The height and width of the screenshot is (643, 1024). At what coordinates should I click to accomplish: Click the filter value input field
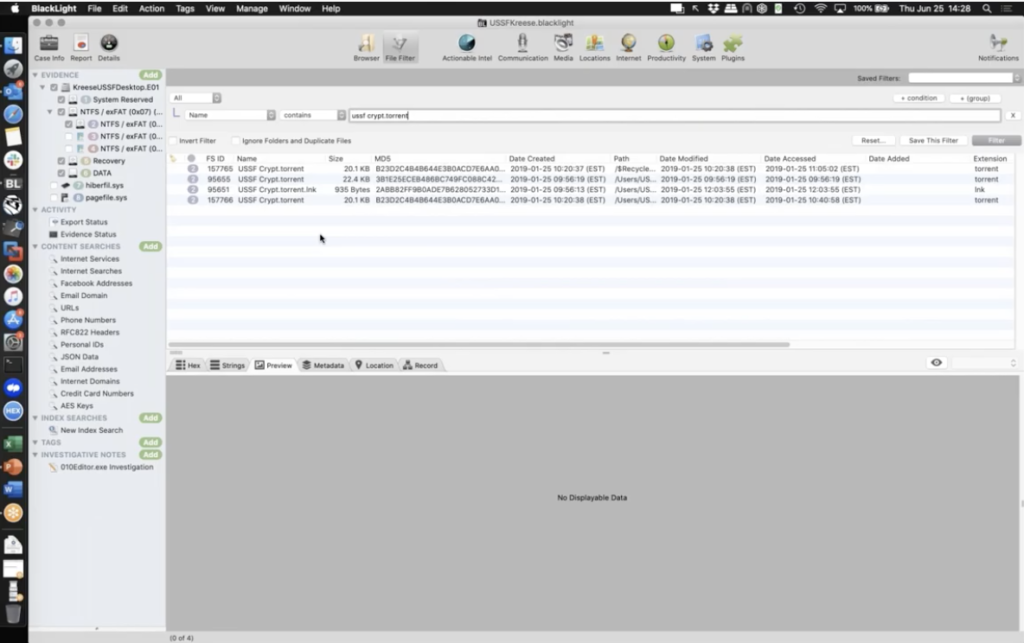675,116
